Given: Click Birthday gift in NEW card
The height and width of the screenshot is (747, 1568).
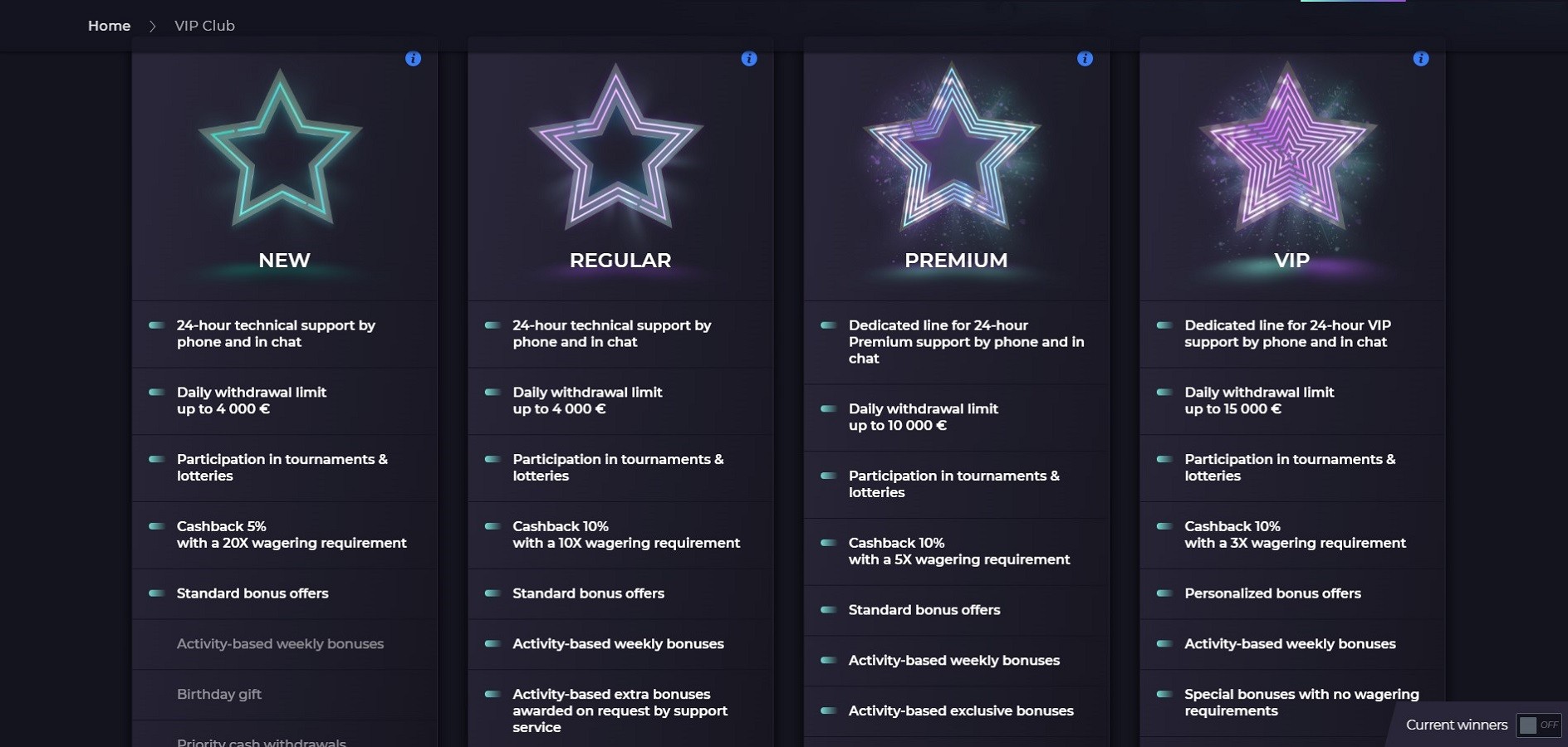Looking at the screenshot, I should [x=219, y=694].
